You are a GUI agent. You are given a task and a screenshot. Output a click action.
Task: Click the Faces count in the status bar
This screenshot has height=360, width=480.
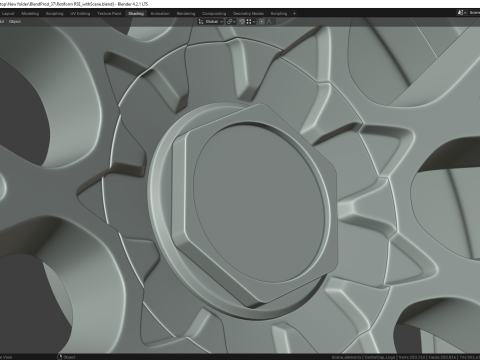point(442,357)
